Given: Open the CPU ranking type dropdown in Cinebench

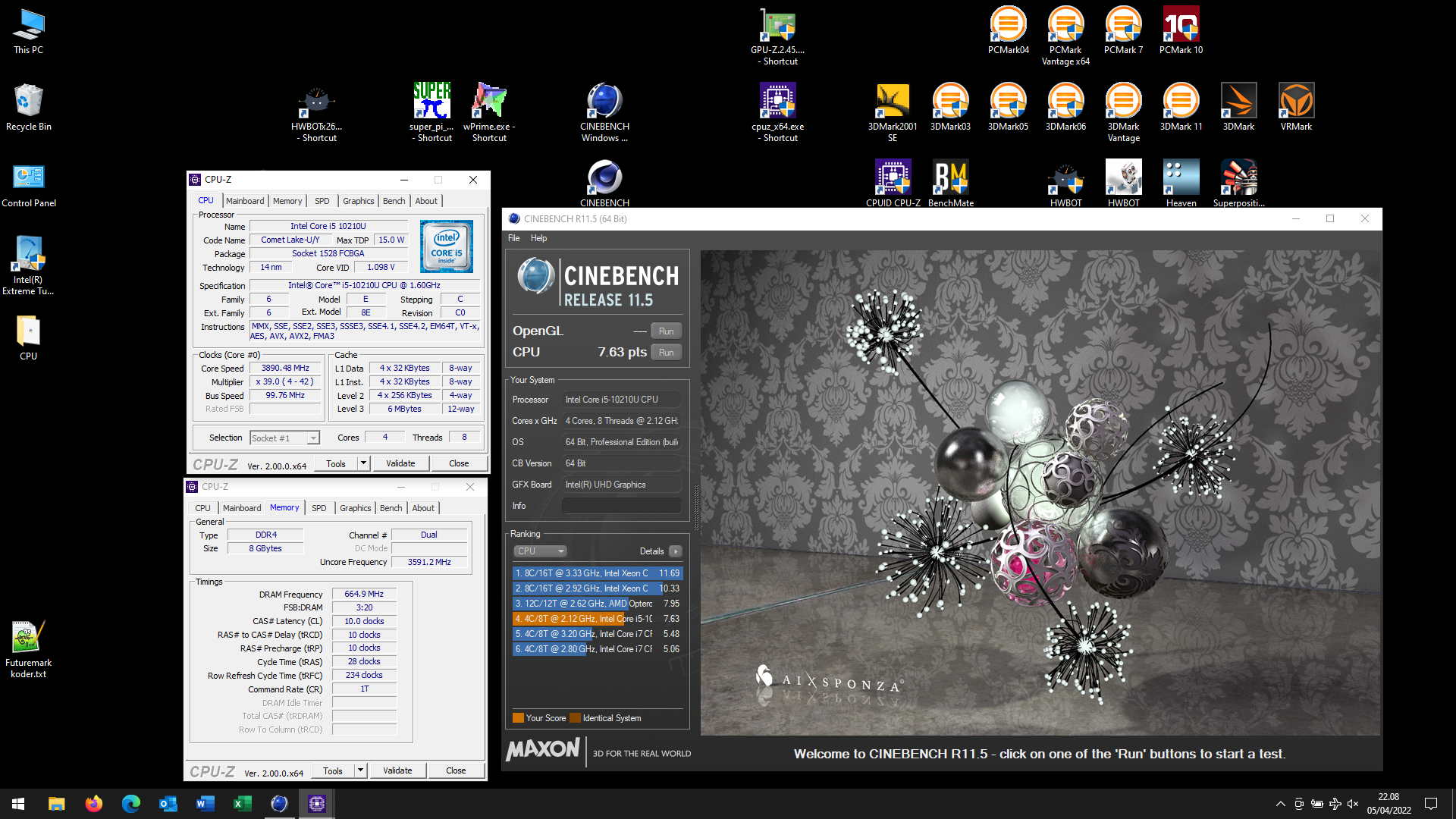Looking at the screenshot, I should tap(541, 551).
